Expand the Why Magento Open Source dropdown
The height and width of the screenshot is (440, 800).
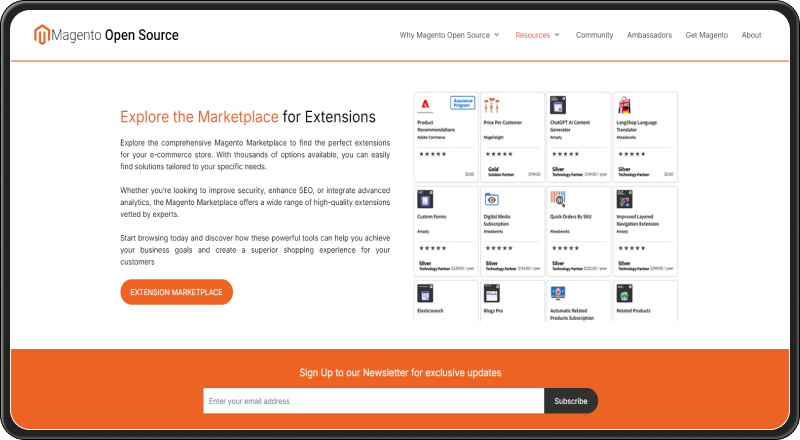click(449, 35)
